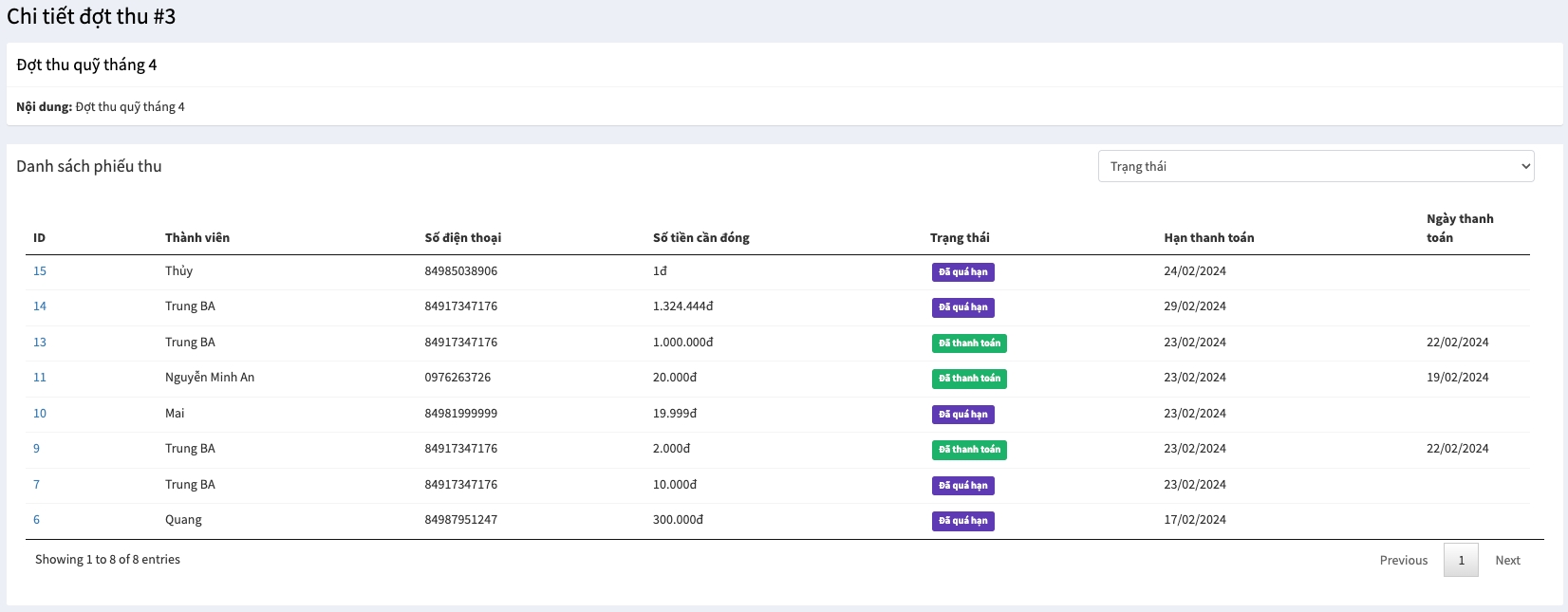Go to Next page of entries

pyautogui.click(x=1507, y=561)
